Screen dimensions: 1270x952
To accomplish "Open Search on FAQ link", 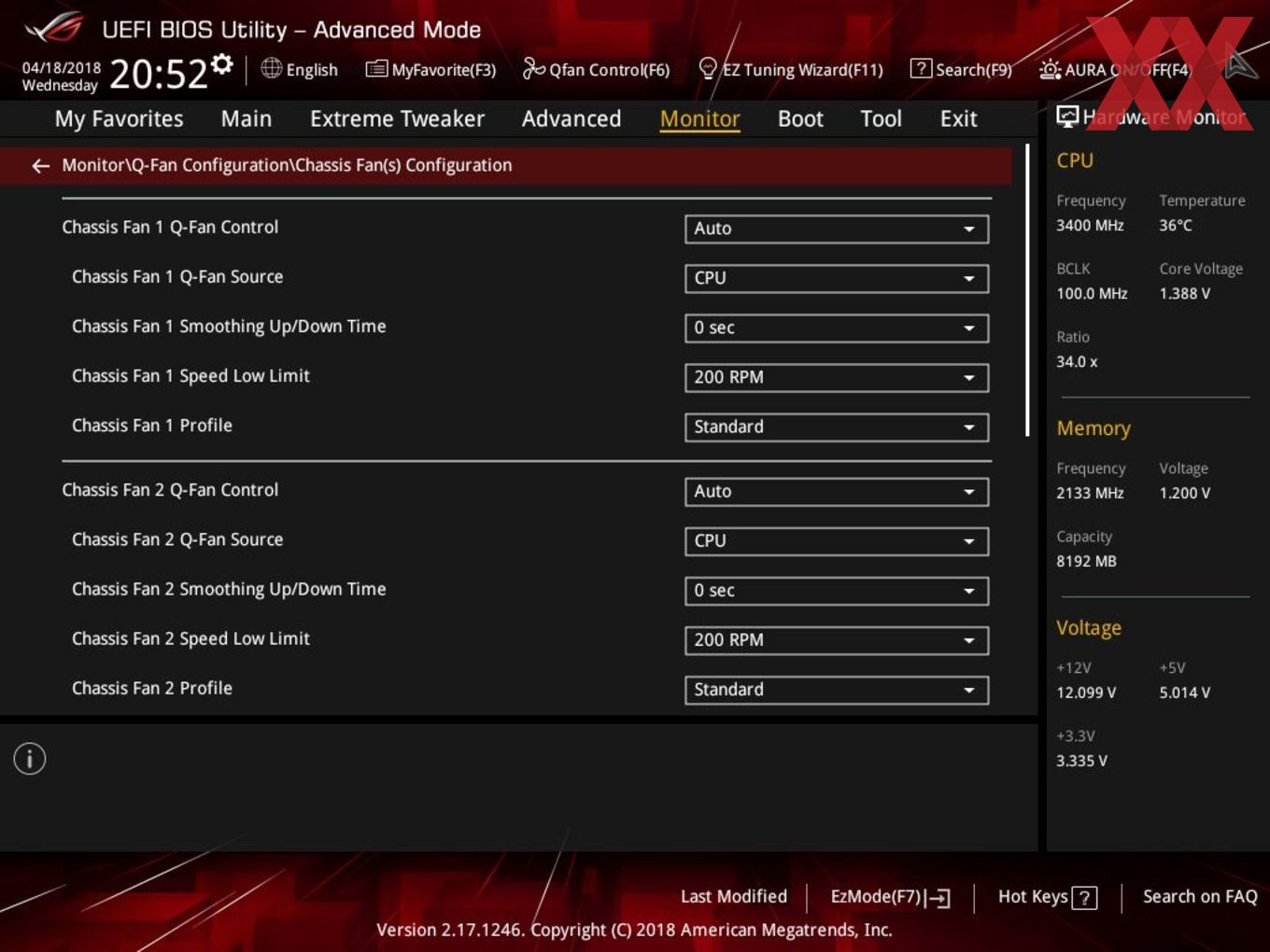I will 1200,896.
